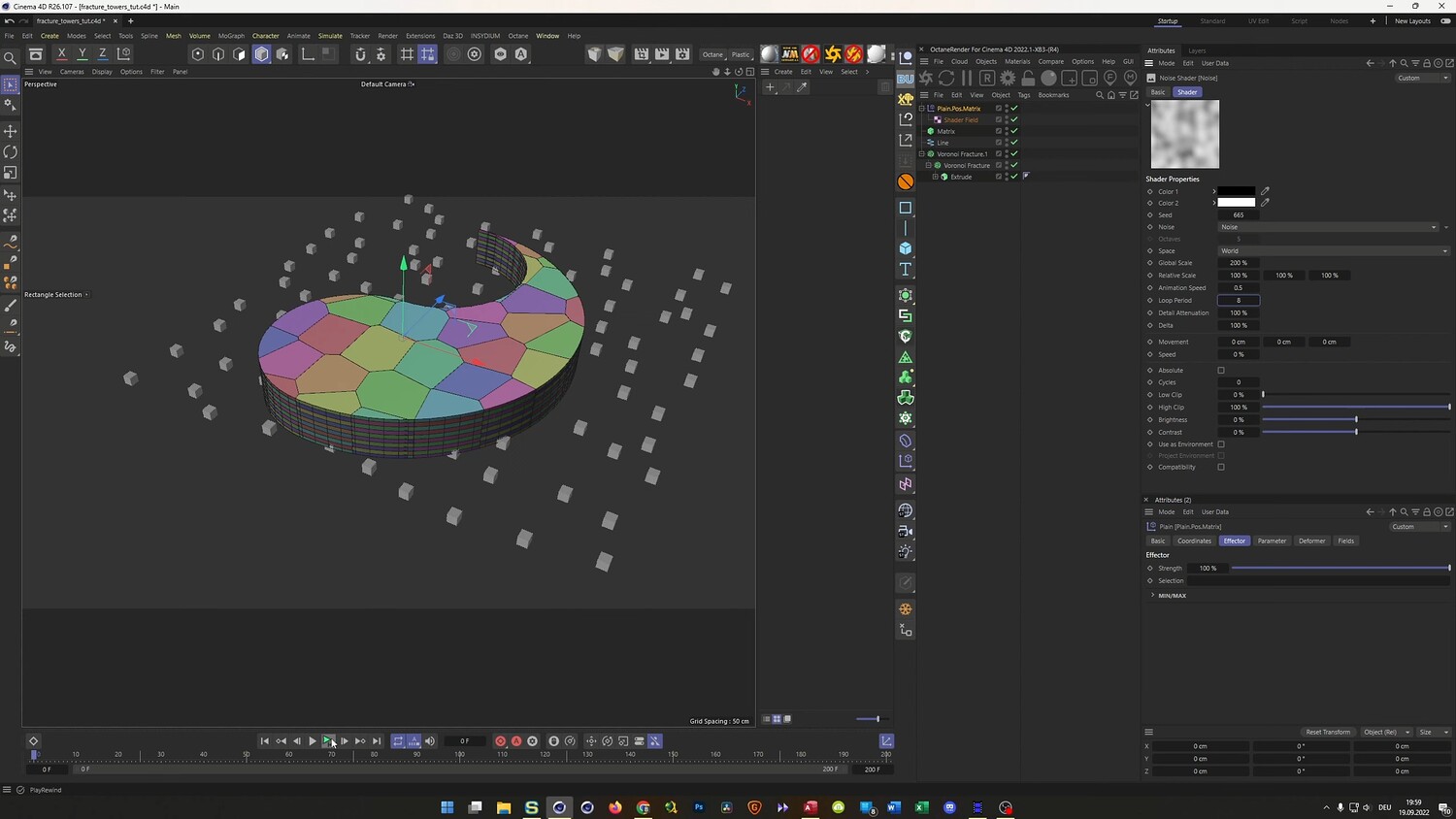Toggle the Compatibility checkbox
The image size is (1456, 819).
(x=1221, y=467)
